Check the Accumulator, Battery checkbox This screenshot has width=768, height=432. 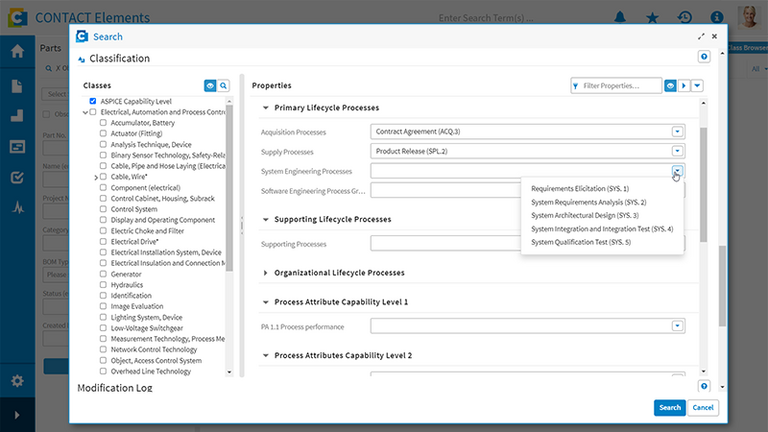tap(103, 122)
